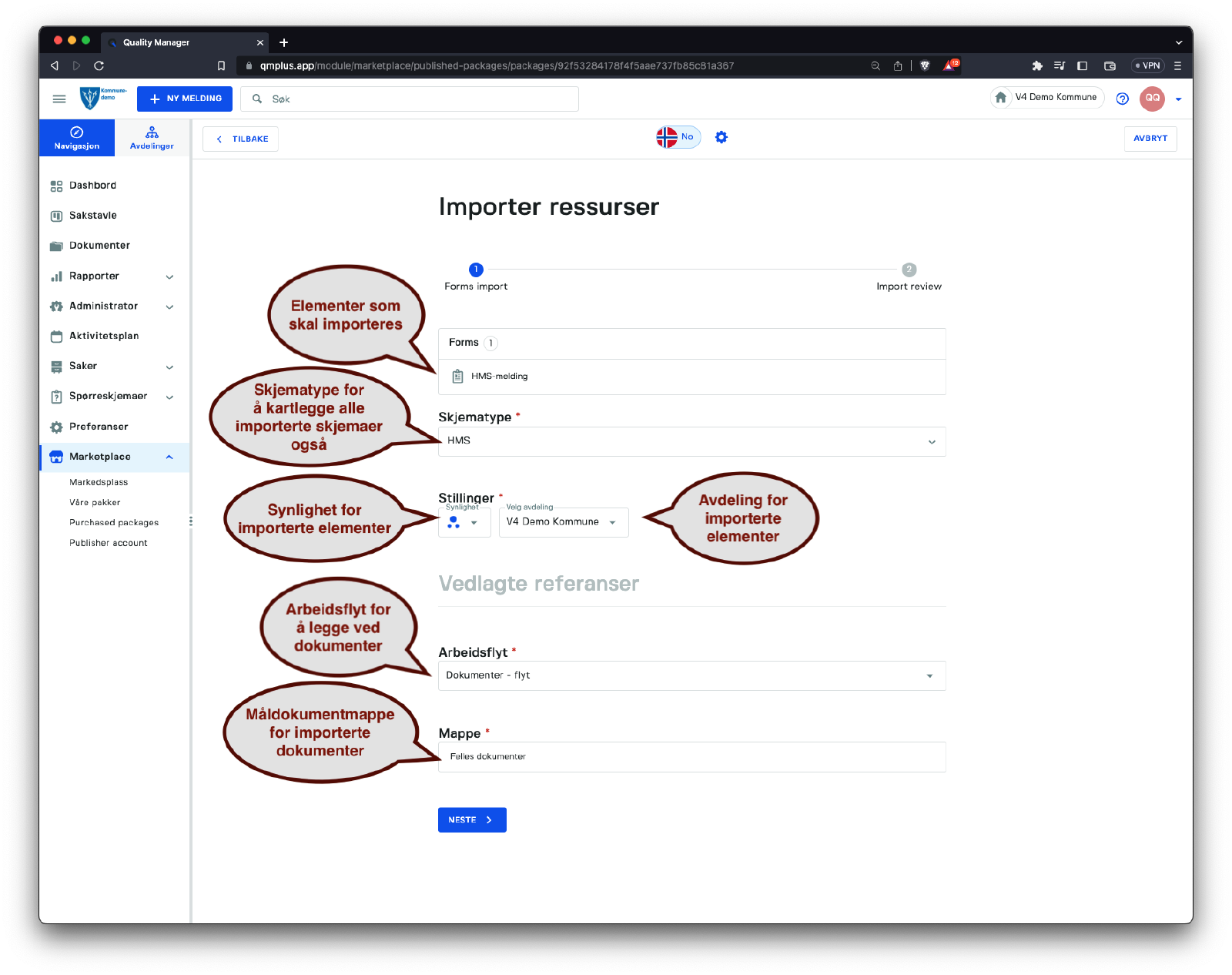Click step 2 Import review marker
Viewport: 1232px width, 975px height.
909,270
